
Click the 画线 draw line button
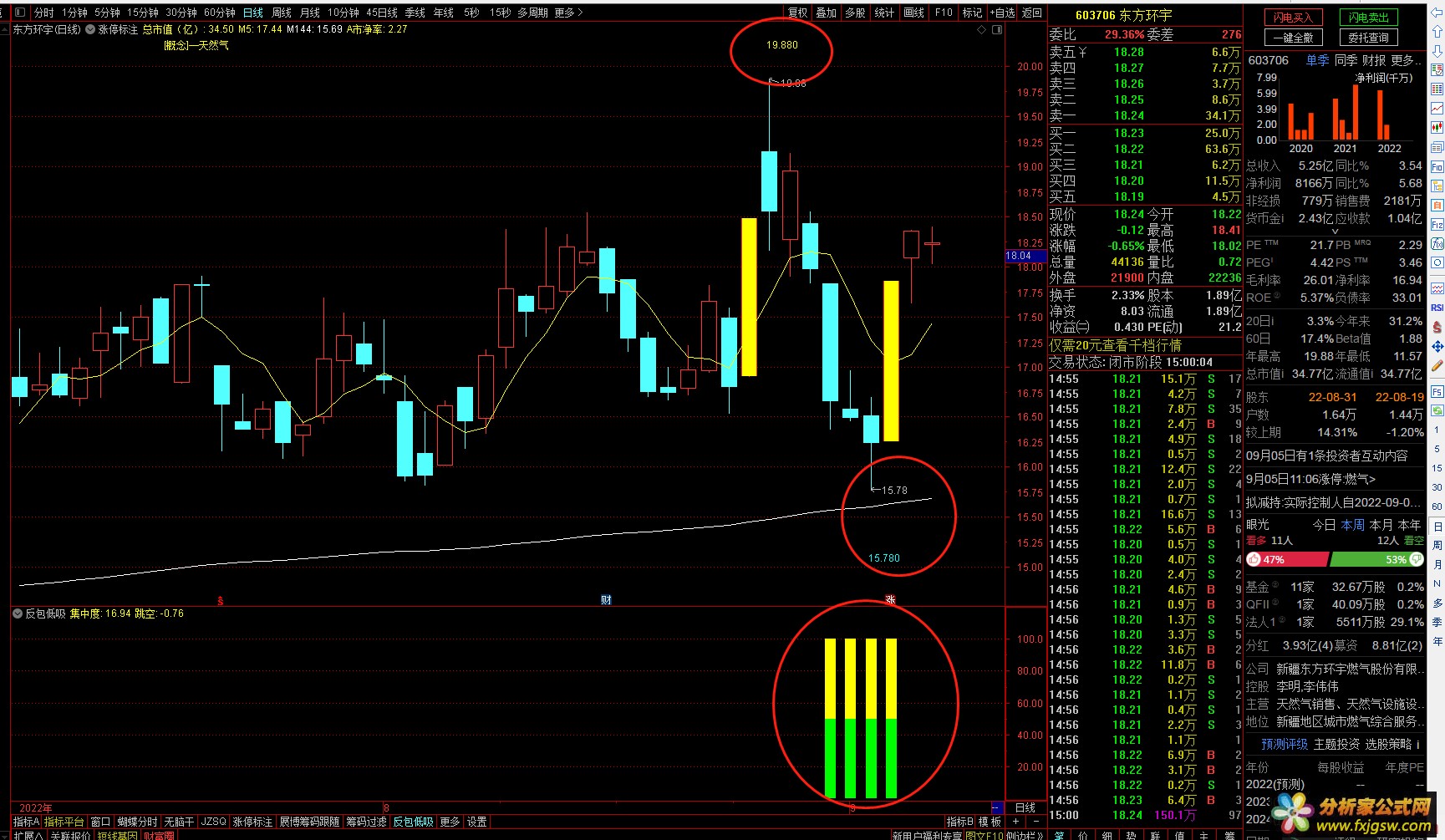click(x=914, y=13)
